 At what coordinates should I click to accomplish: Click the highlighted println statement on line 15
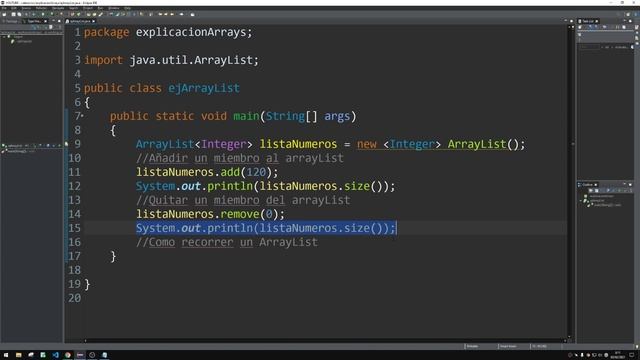pyautogui.click(x=266, y=228)
